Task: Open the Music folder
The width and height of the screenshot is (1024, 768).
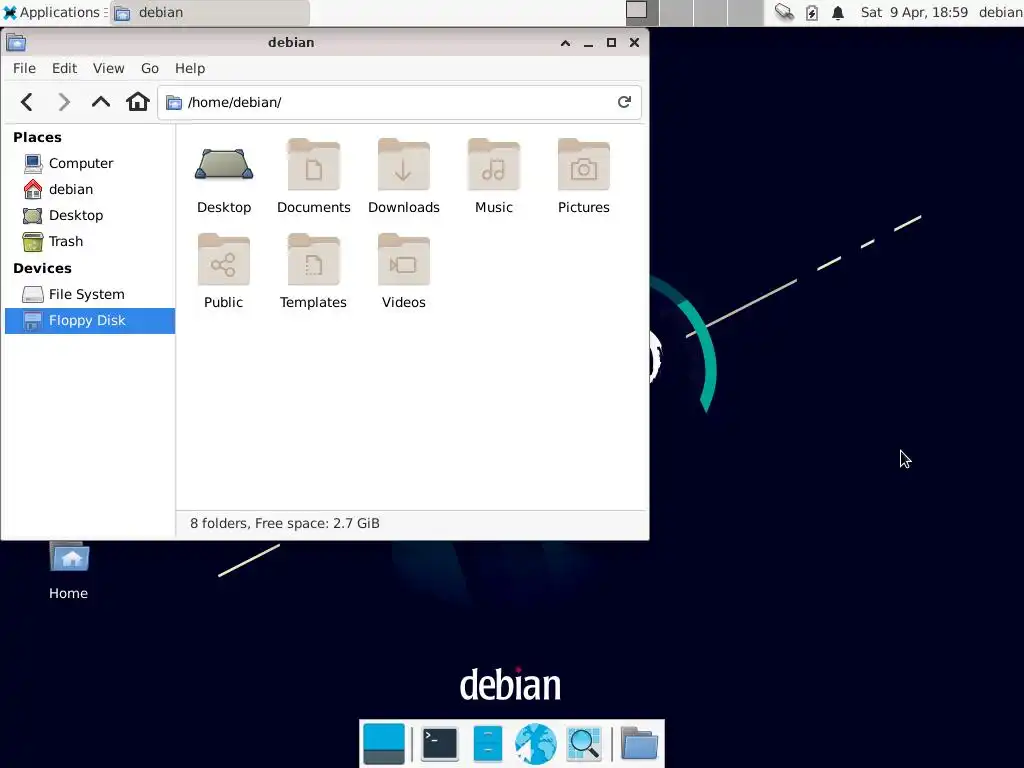Action: 494,176
